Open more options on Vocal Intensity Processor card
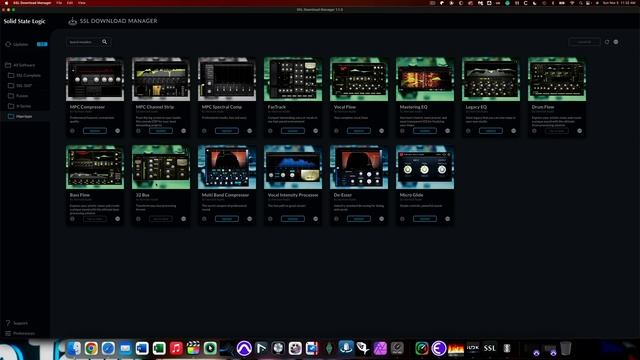The image size is (640, 360). coord(316,219)
